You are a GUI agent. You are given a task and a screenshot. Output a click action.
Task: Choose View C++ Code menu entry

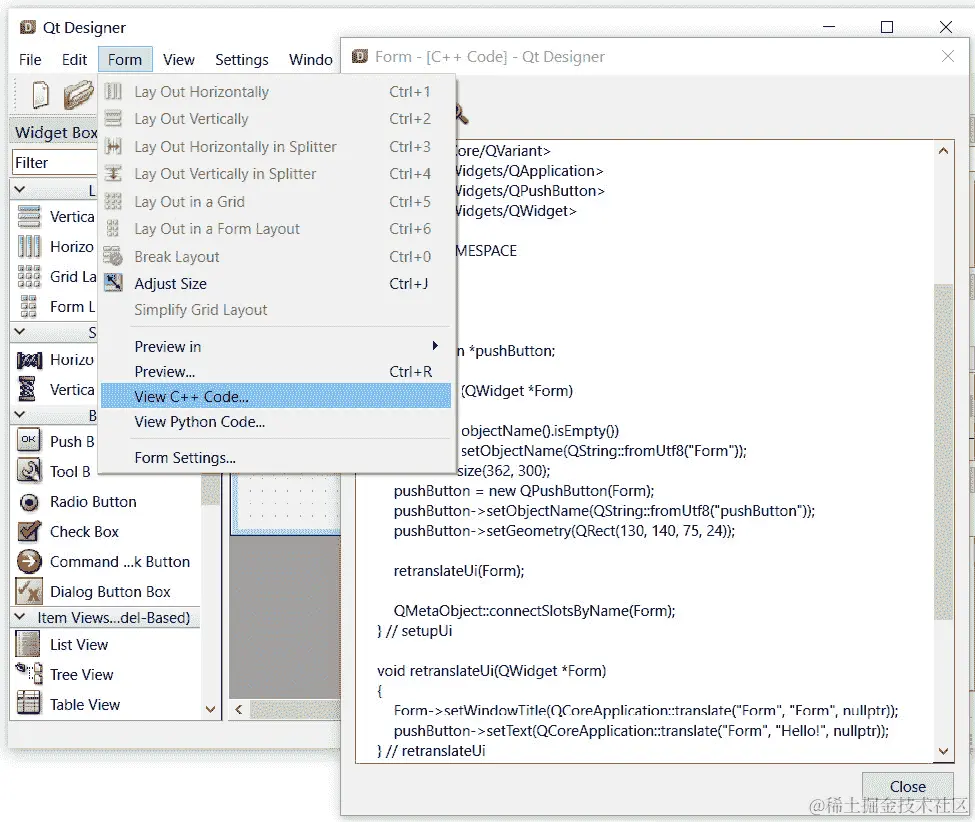coord(275,396)
